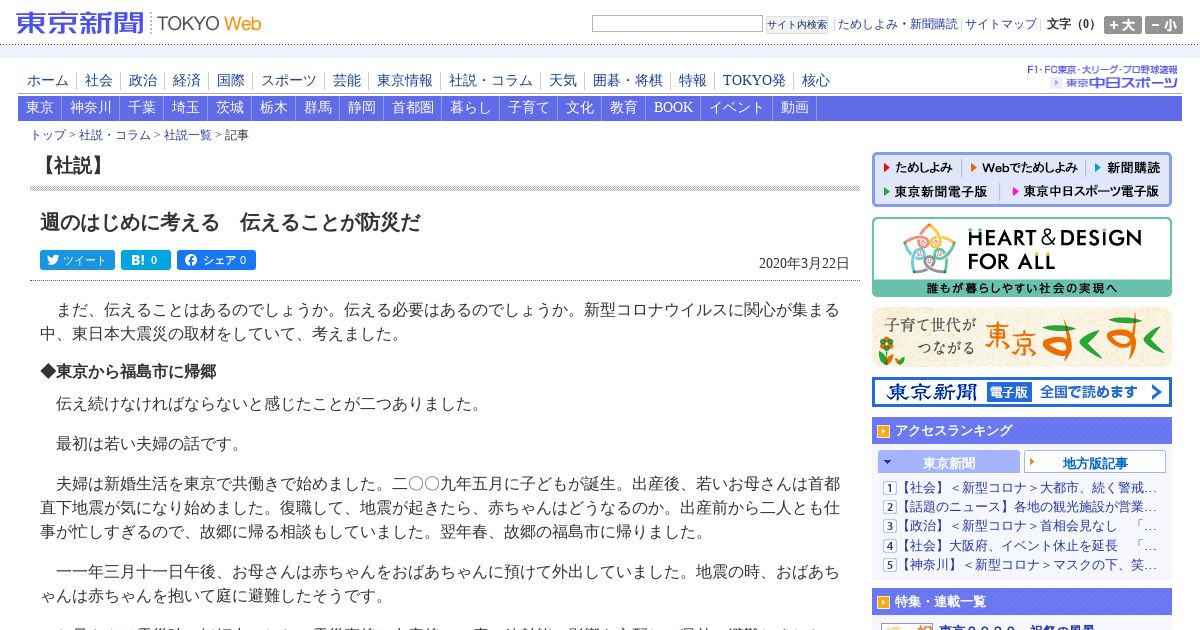Switch ranking to 地方版記事 tab

[x=1095, y=462]
